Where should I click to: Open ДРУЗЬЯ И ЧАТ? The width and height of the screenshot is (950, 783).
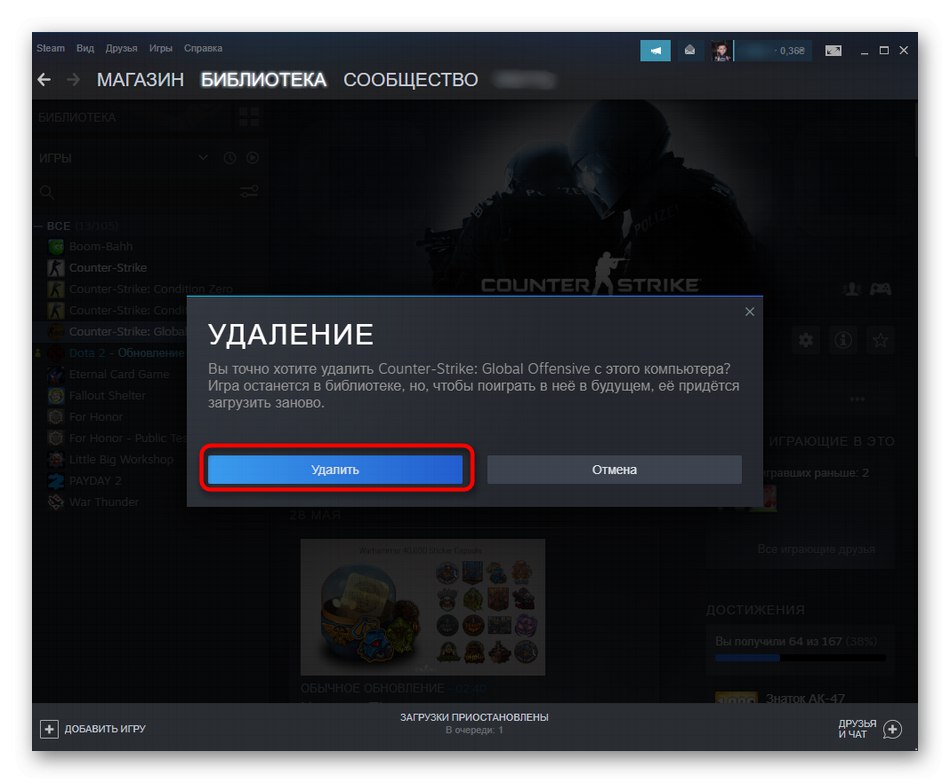pos(869,729)
